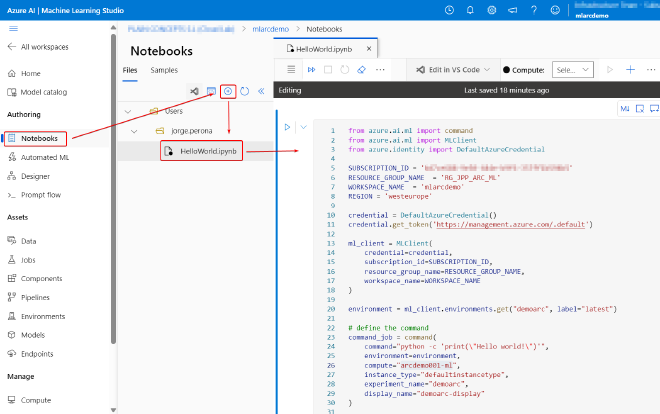Click the mlarcdemo breadcrumb link
This screenshot has height=414, width=660.
271,29
